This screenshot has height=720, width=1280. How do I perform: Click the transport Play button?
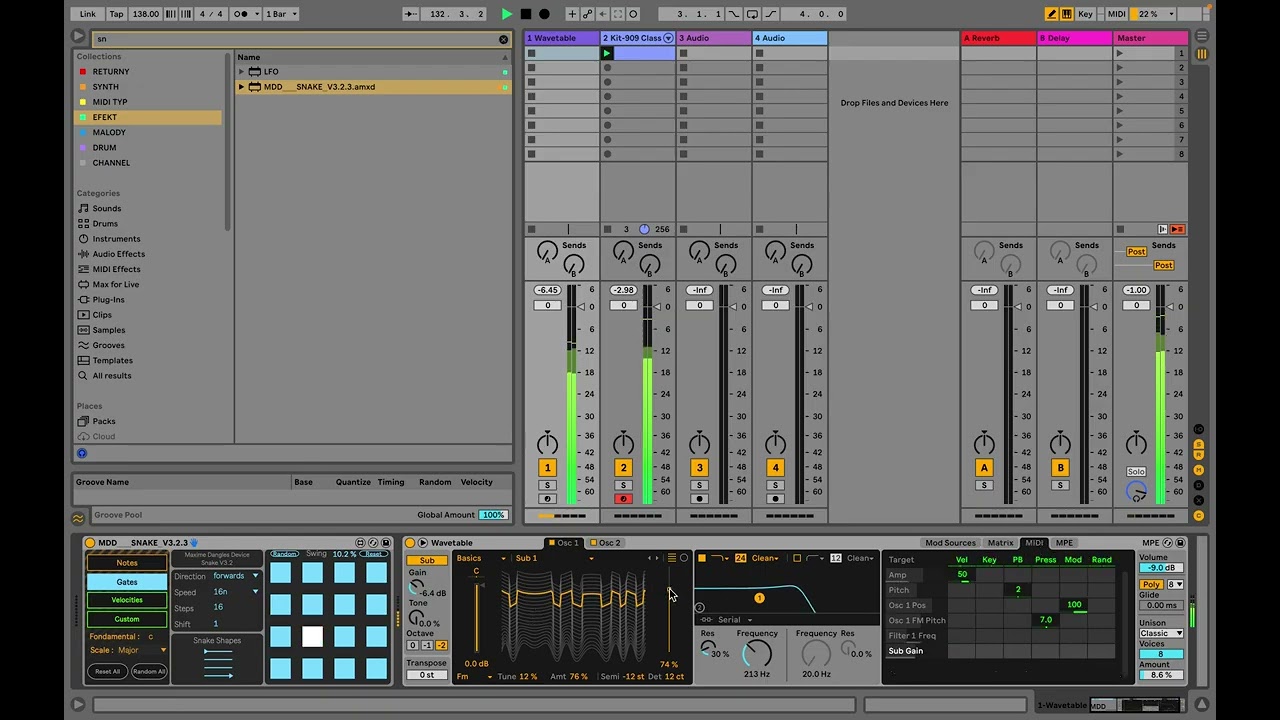click(507, 14)
